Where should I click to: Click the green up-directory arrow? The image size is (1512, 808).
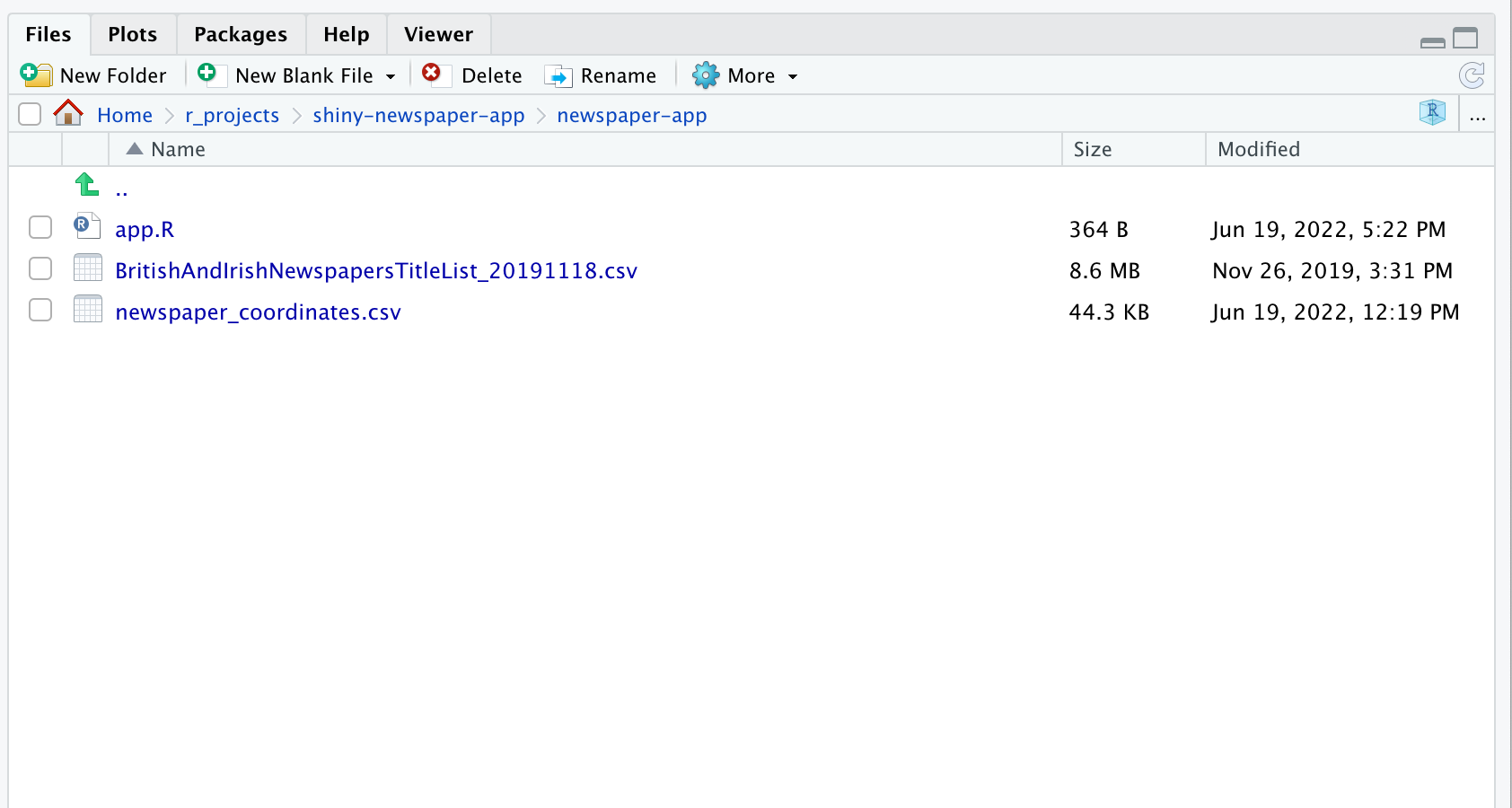coord(85,184)
